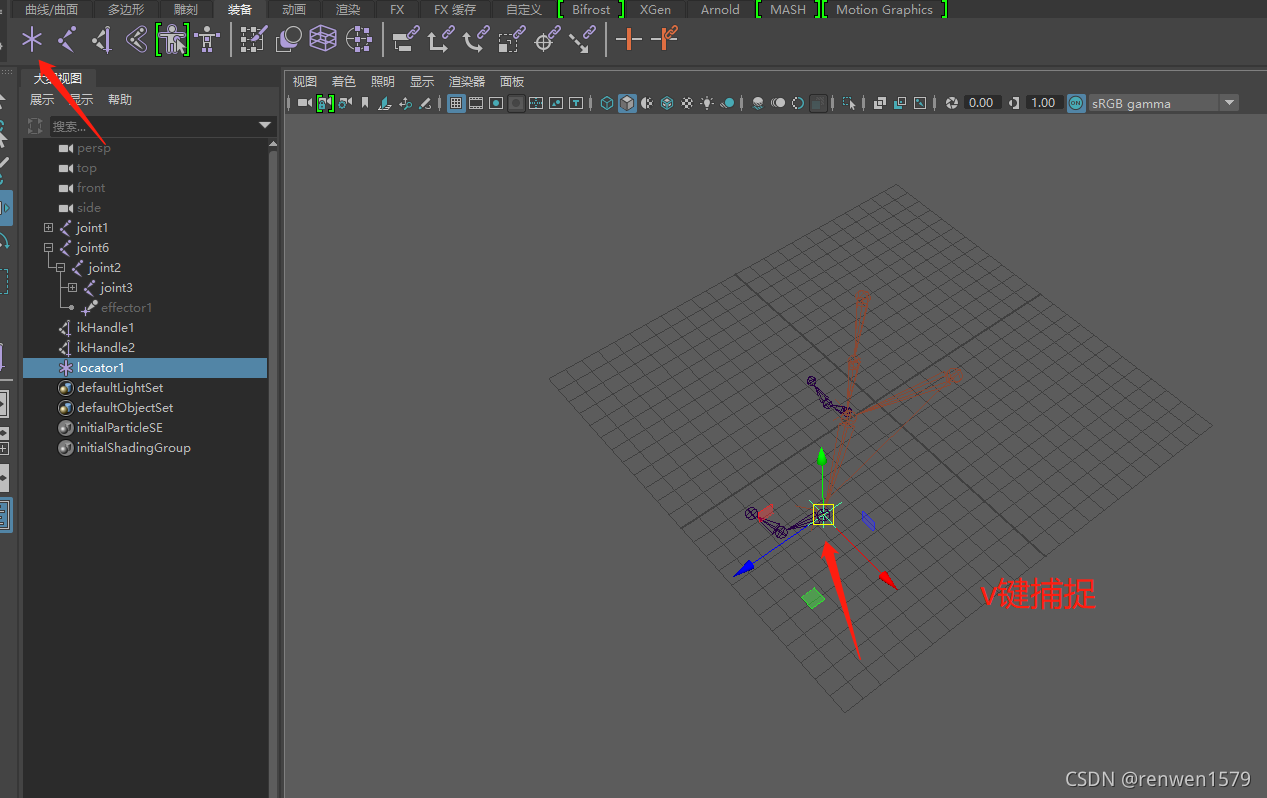The image size is (1267, 798).
Task: Toggle the Field Chart display
Action: coord(536,103)
